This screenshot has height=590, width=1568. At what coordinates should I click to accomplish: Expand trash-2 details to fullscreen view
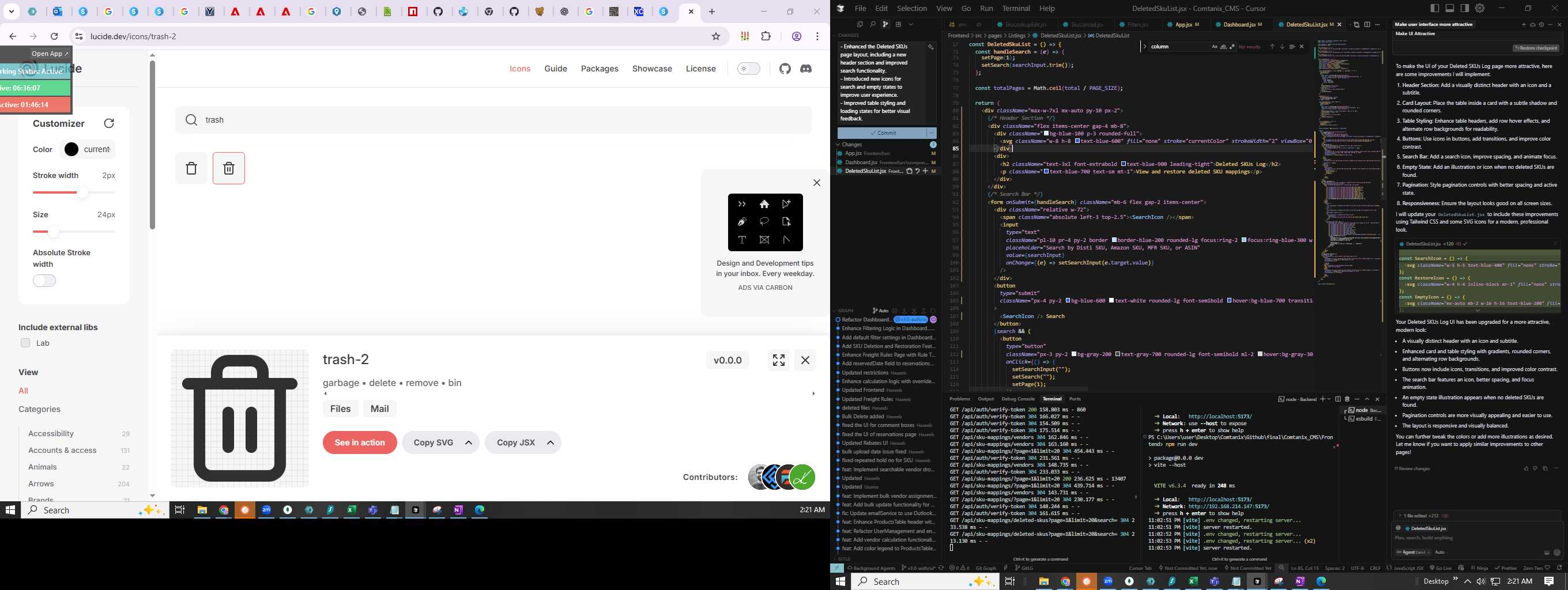778,360
